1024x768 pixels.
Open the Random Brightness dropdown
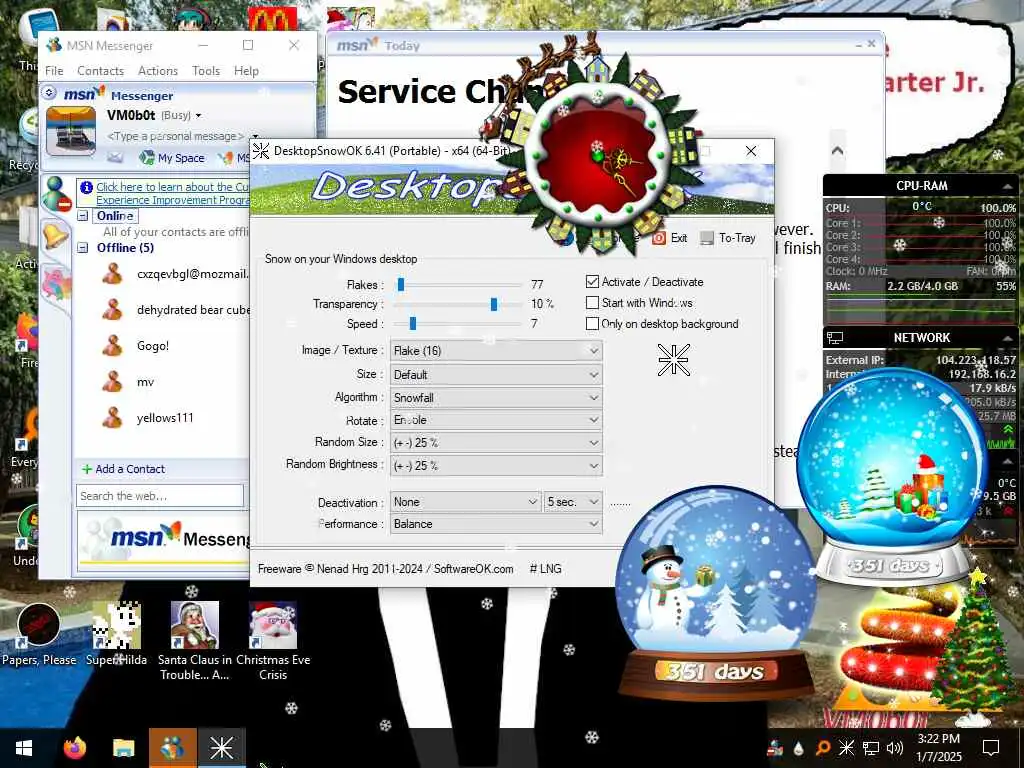(x=496, y=466)
